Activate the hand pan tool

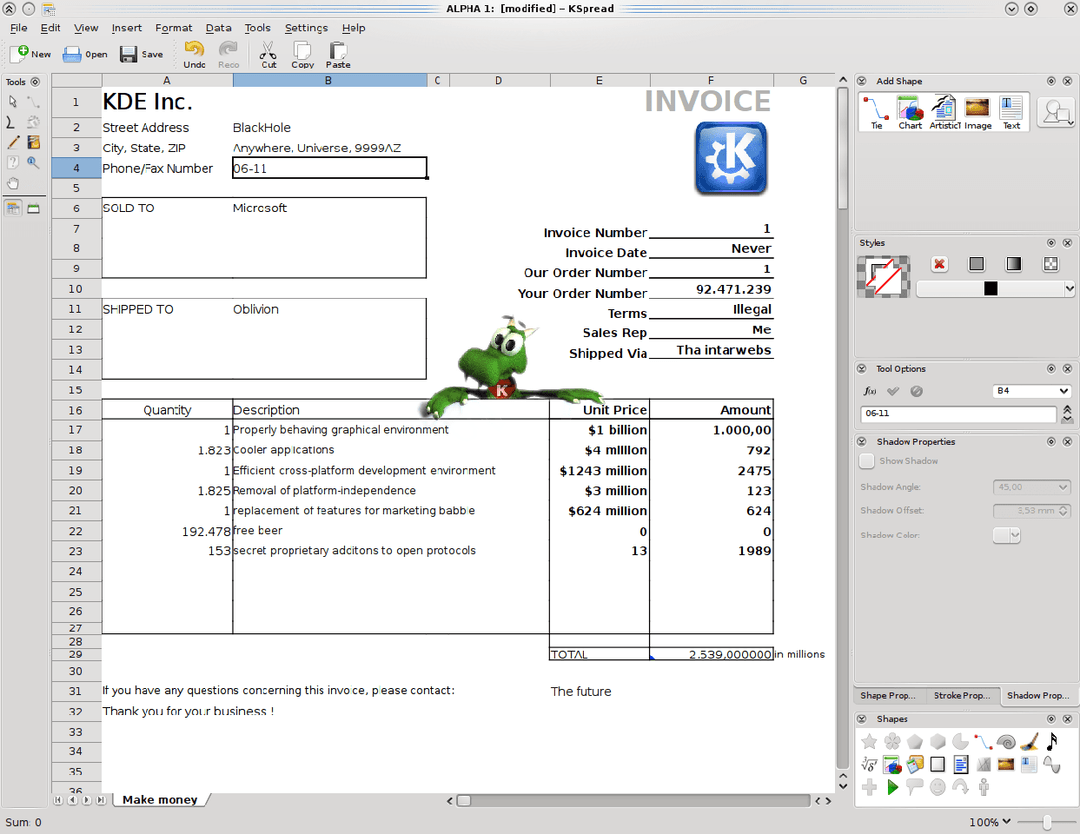[x=13, y=183]
